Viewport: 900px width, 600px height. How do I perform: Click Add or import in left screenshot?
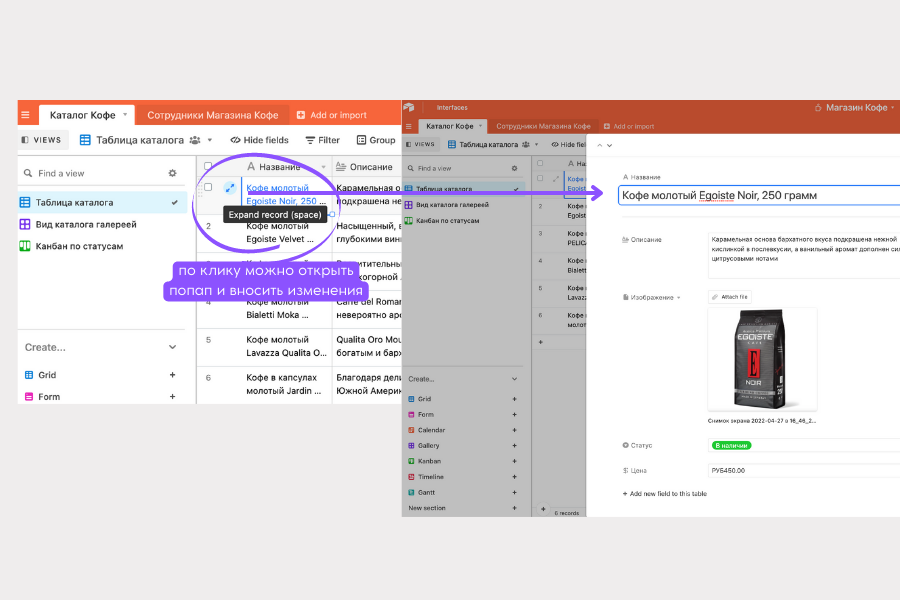332,115
